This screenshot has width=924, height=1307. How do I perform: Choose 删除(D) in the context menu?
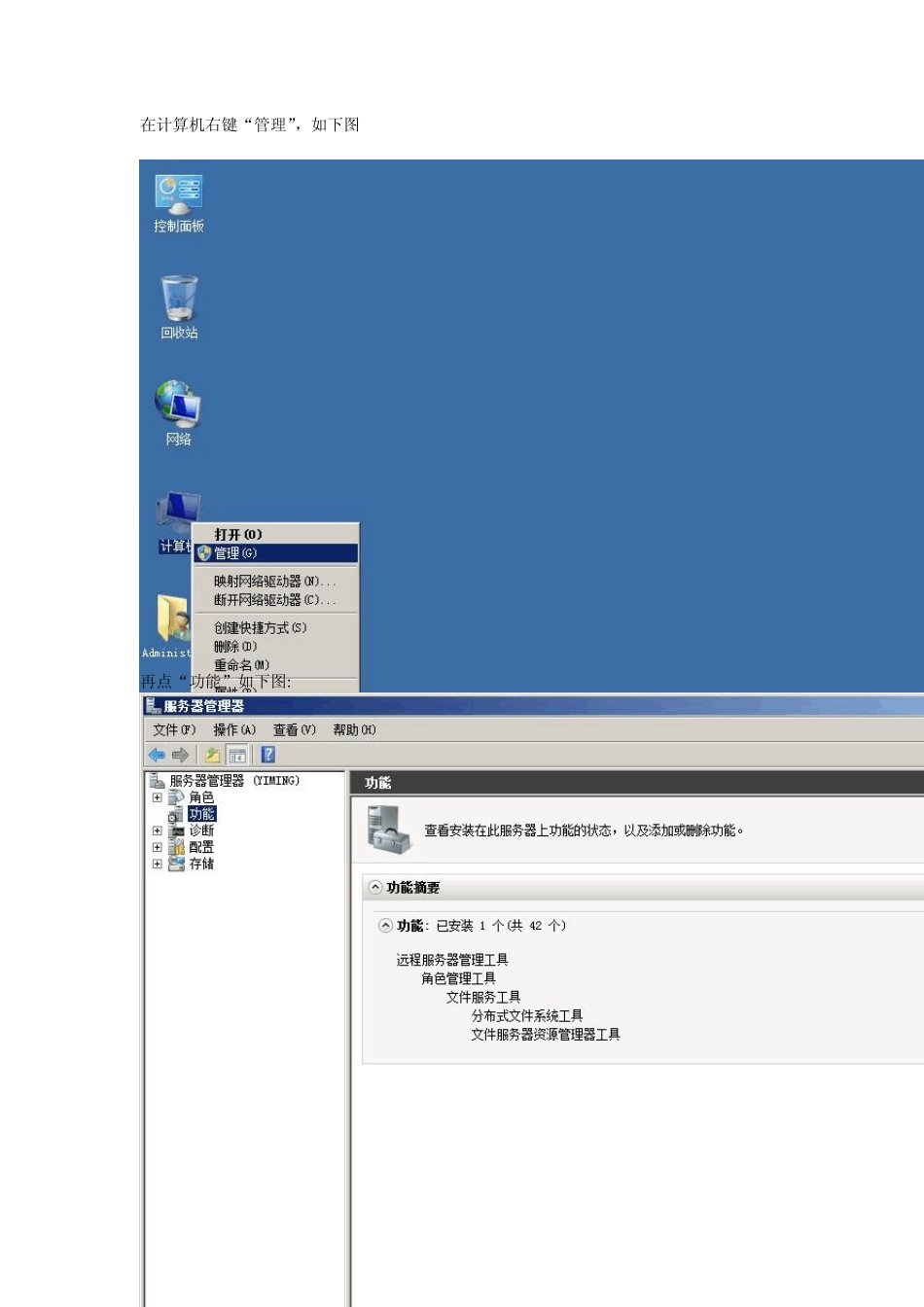pos(276,647)
